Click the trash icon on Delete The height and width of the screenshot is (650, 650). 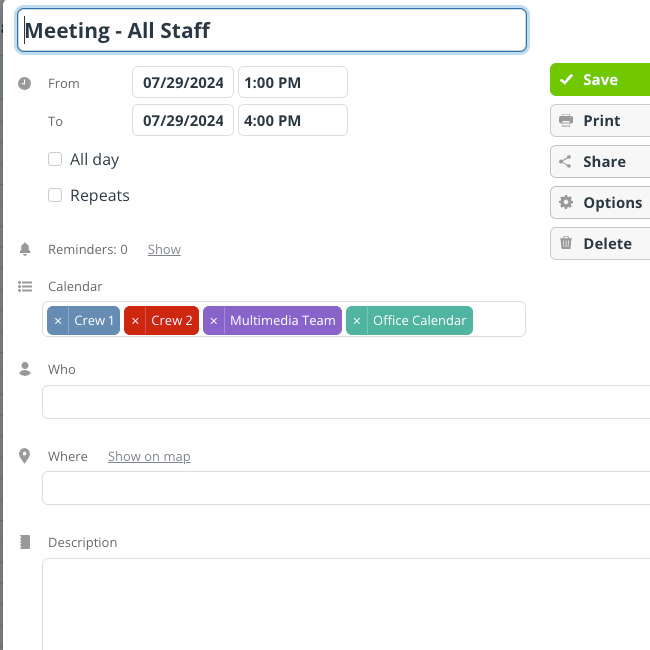[566, 243]
